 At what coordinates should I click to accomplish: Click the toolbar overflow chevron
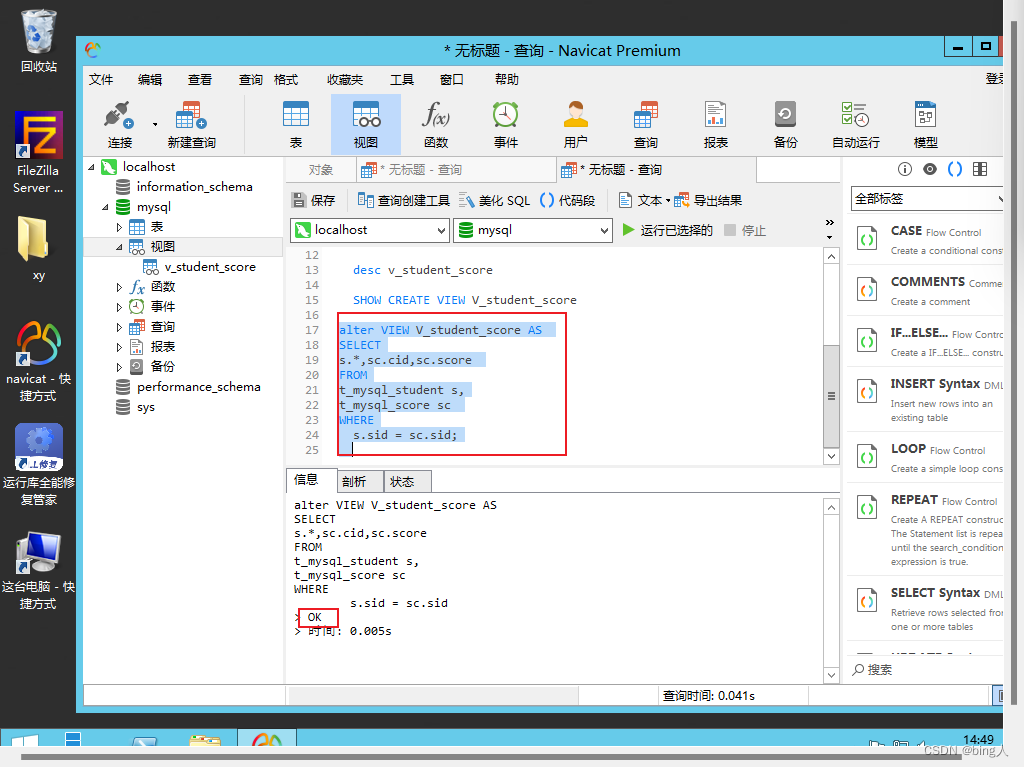pos(829,223)
